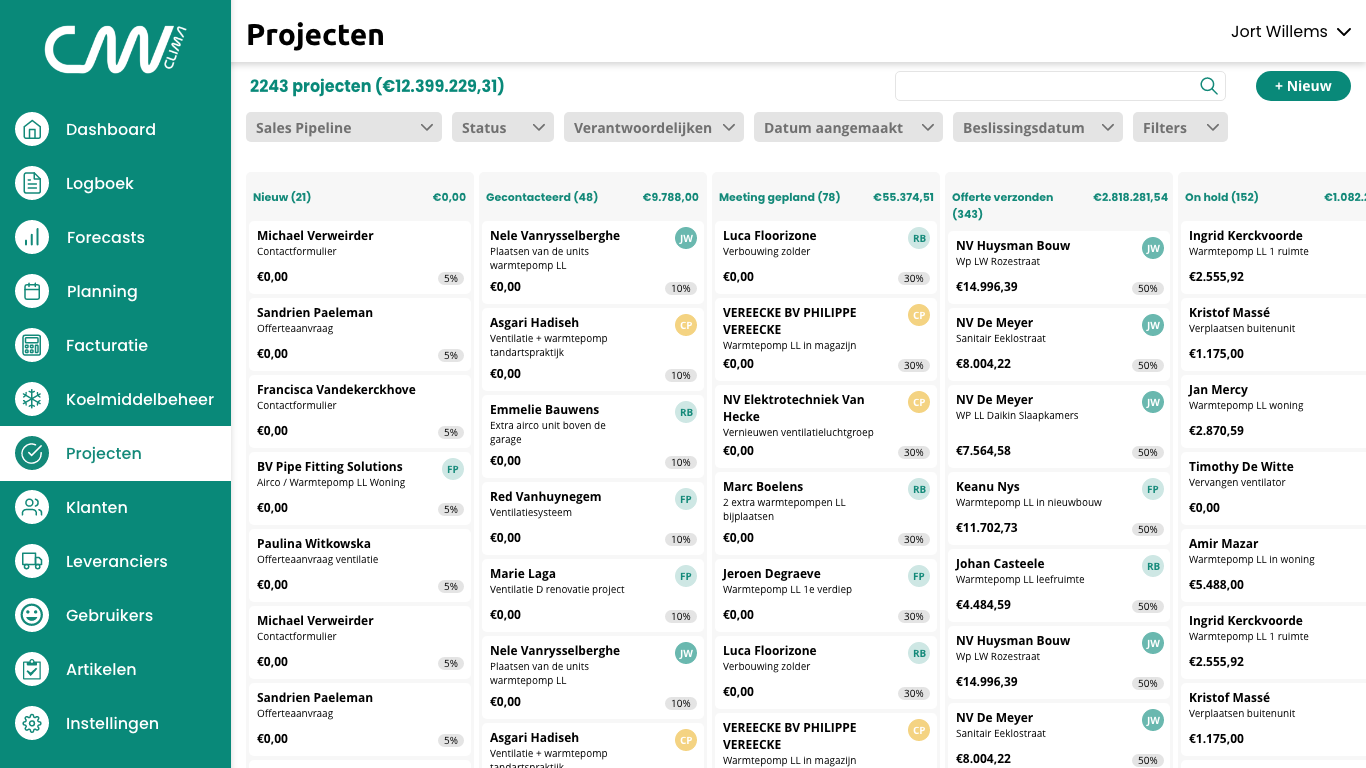Open Logboek via its document icon
The width and height of the screenshot is (1366, 768).
pos(32,183)
